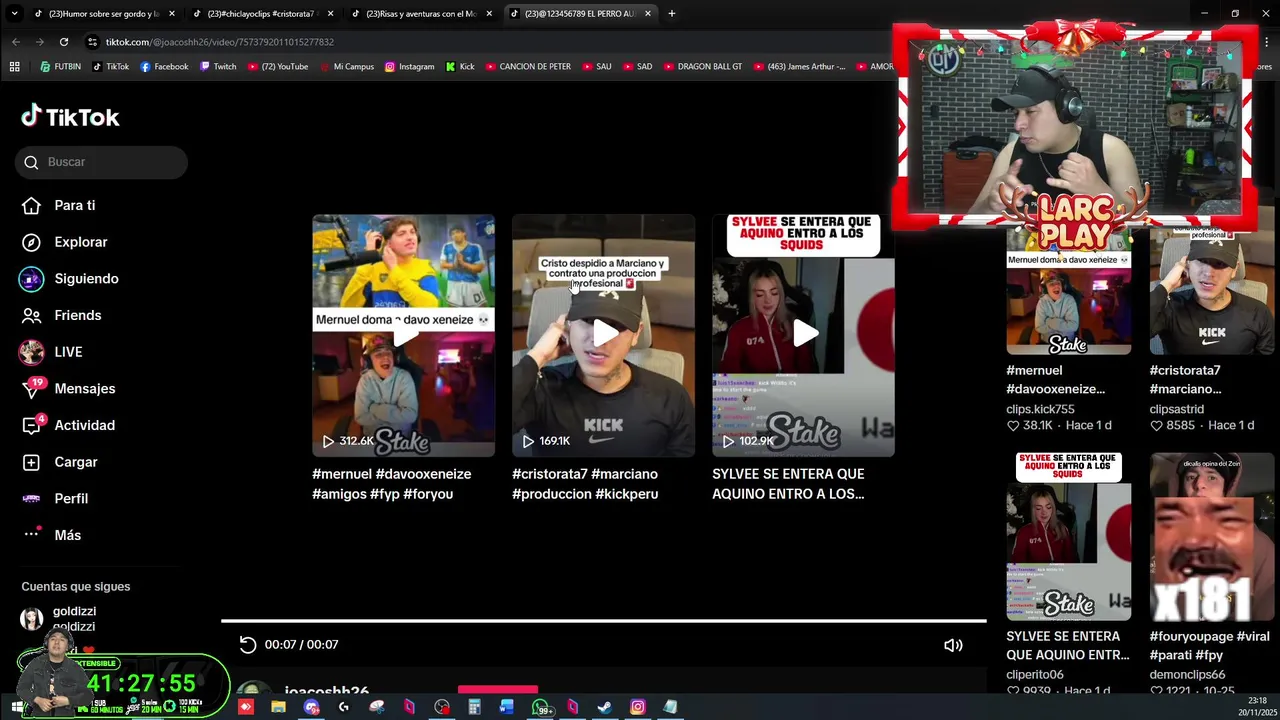Click the TikTok logo
1280x720 pixels.
click(70, 117)
